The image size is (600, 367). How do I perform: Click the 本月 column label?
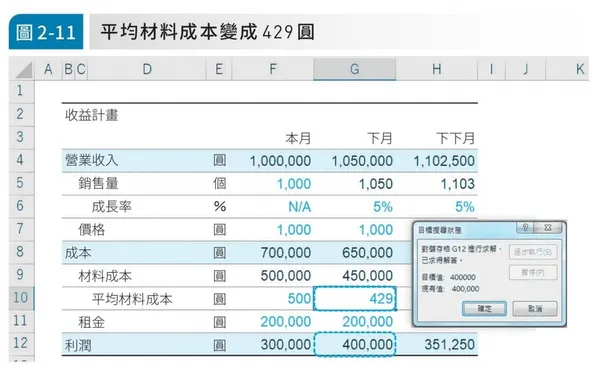[x=298, y=138]
